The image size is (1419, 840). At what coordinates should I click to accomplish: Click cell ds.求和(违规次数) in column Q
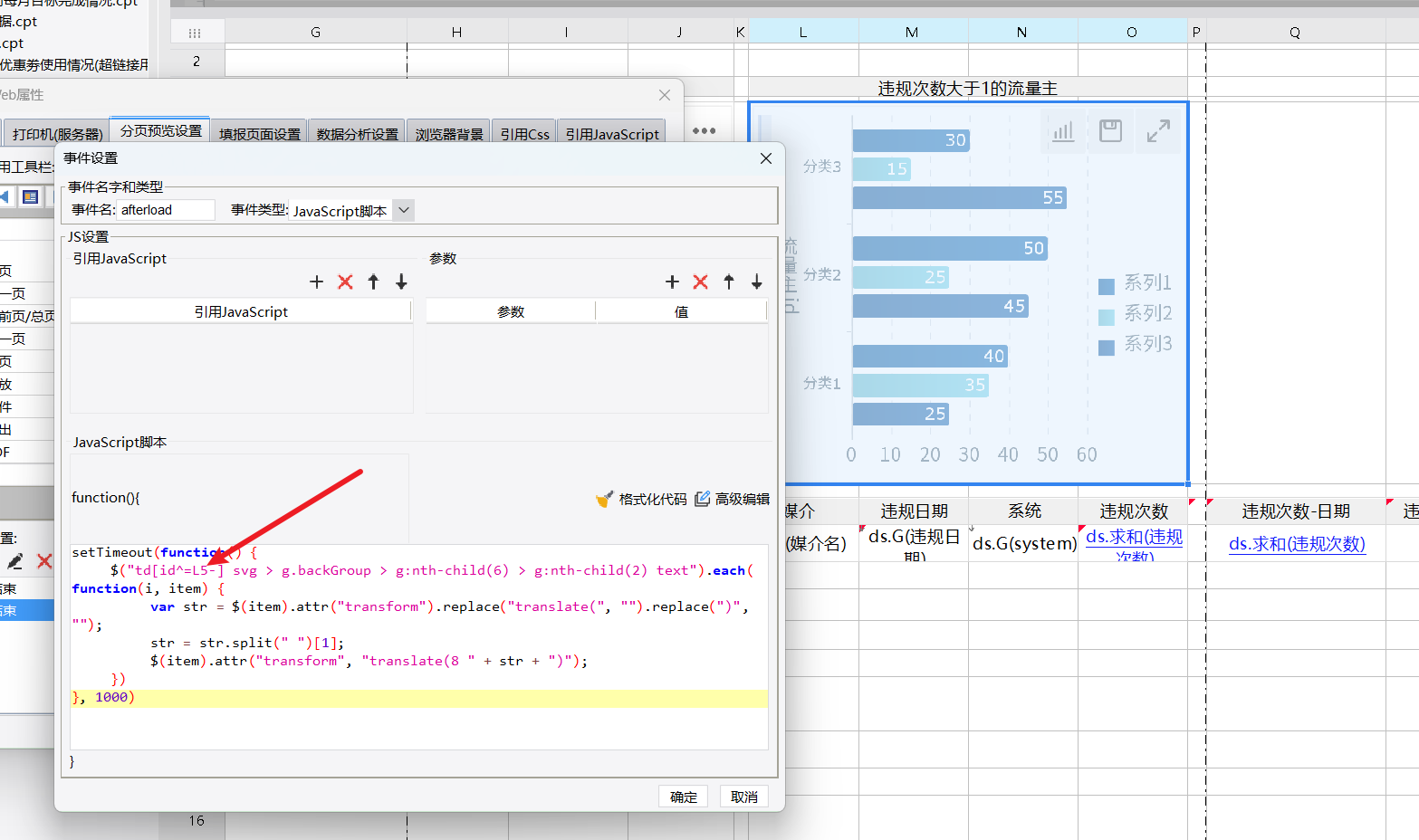point(1296,544)
